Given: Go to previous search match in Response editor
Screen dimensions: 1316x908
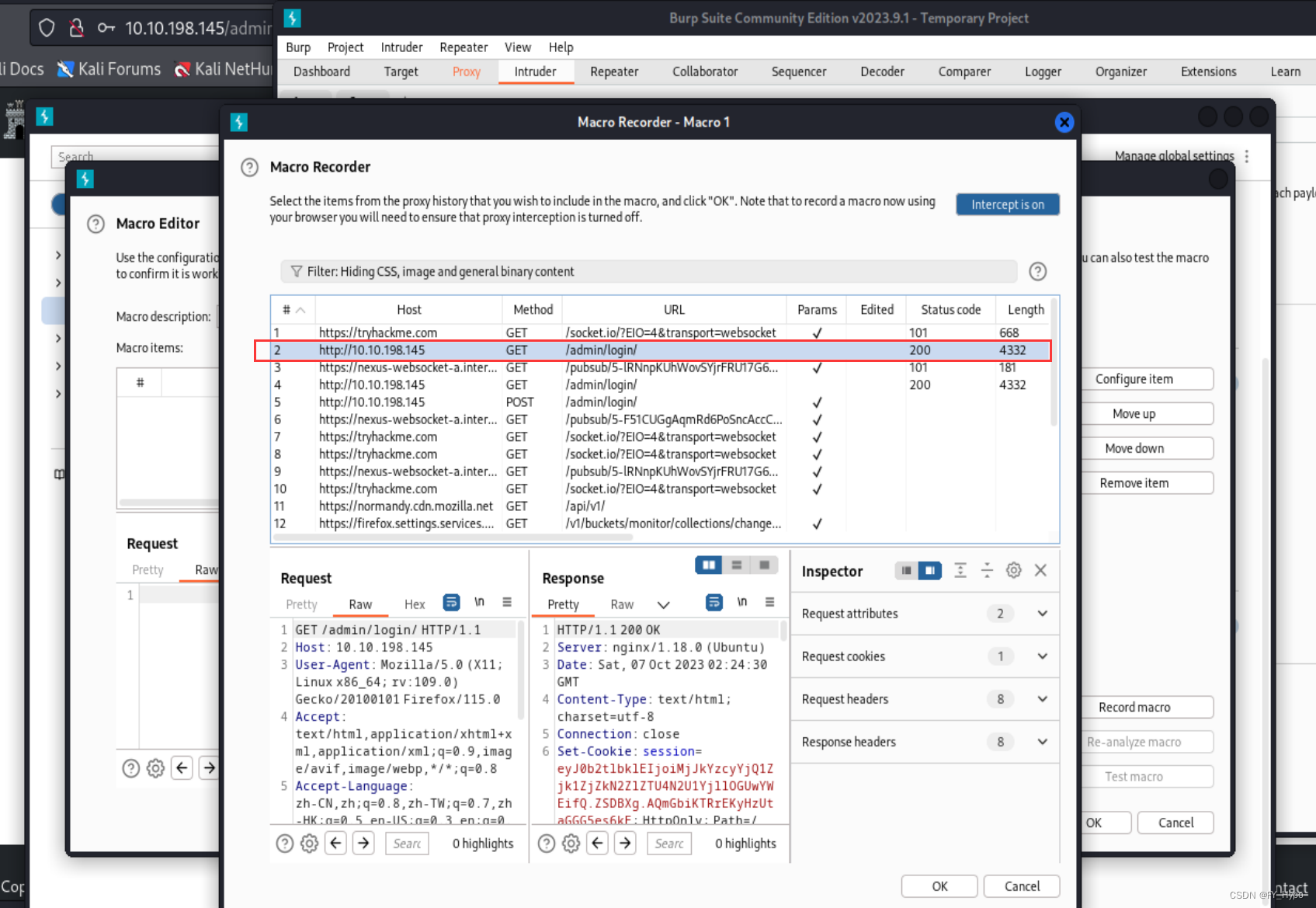Looking at the screenshot, I should [x=597, y=843].
